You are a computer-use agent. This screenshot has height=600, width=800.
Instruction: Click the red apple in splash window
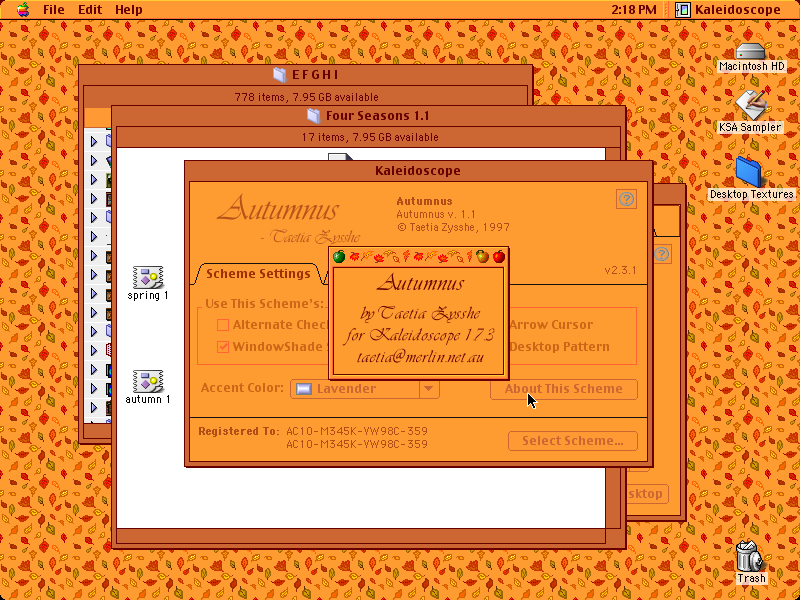pos(499,256)
